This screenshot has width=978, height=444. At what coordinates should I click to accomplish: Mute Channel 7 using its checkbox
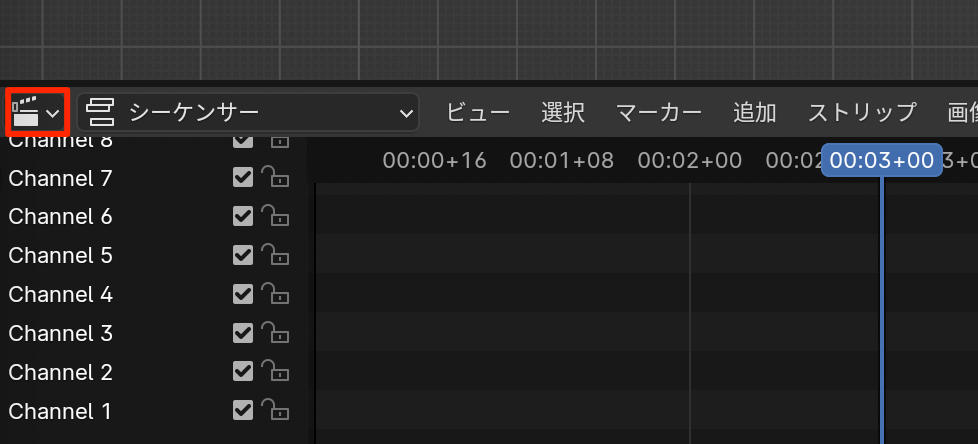tap(242, 178)
